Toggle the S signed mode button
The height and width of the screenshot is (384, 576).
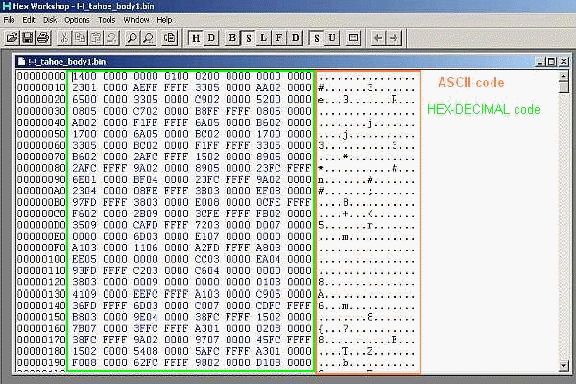tap(317, 38)
